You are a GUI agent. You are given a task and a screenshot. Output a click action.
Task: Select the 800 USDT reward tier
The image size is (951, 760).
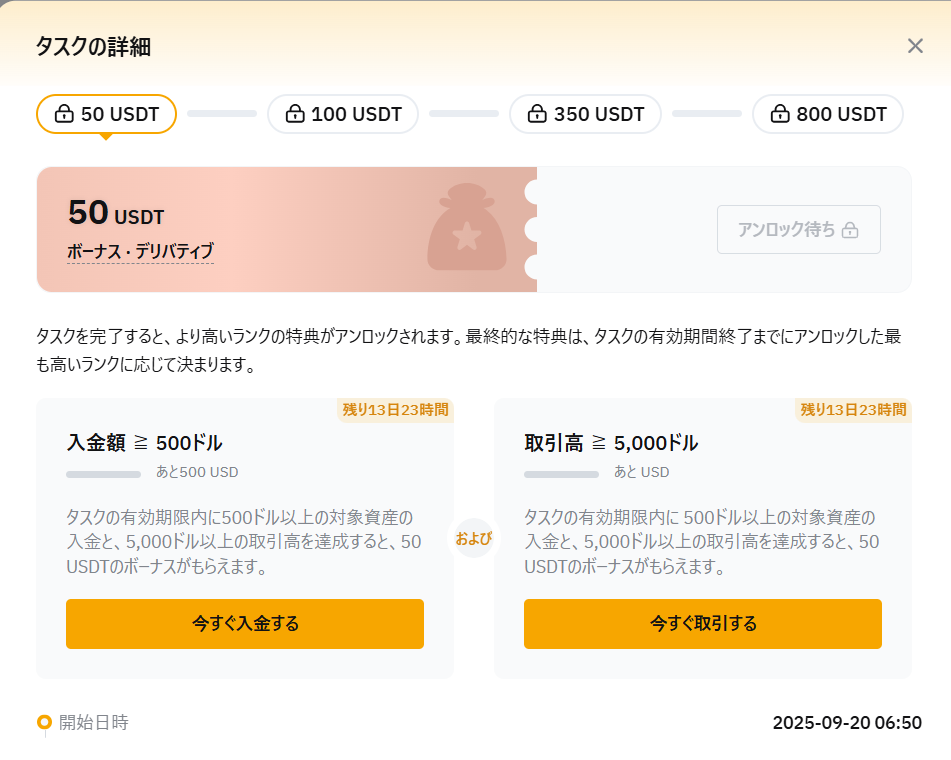pyautogui.click(x=827, y=114)
